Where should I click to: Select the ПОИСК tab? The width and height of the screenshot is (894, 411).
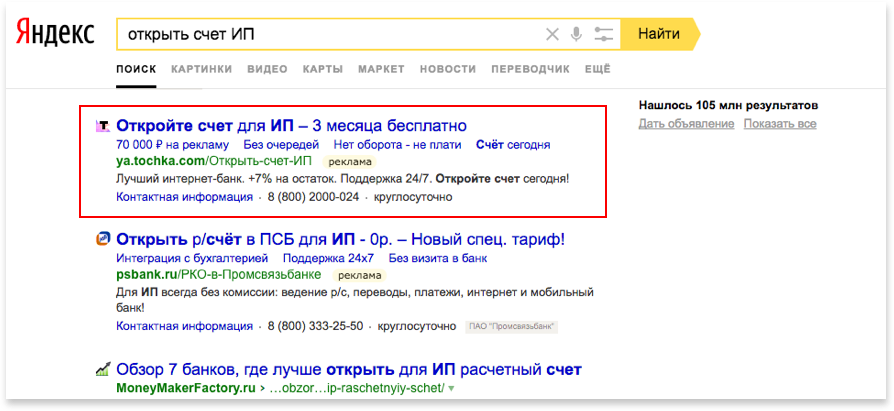coord(136,70)
